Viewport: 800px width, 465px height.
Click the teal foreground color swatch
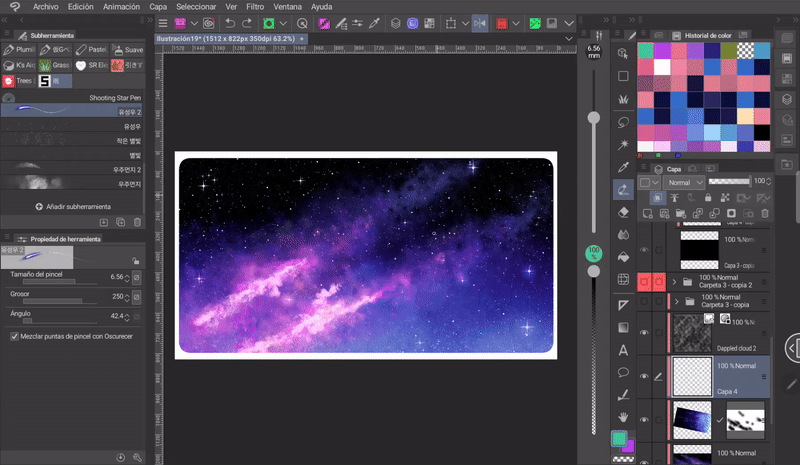[x=620, y=439]
